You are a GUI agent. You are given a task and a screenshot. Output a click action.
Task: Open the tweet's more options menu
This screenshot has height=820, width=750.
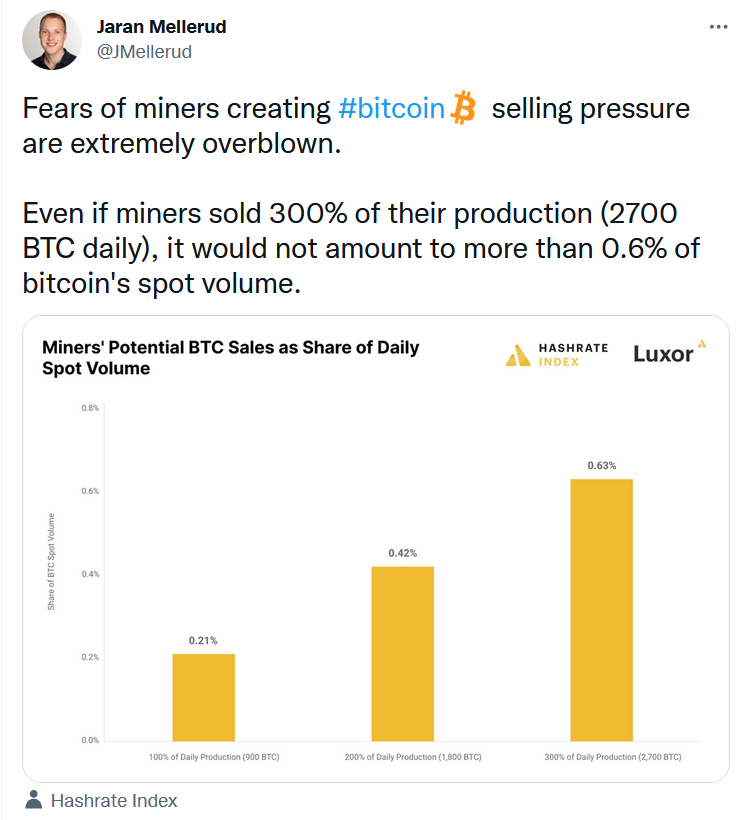(x=718, y=27)
